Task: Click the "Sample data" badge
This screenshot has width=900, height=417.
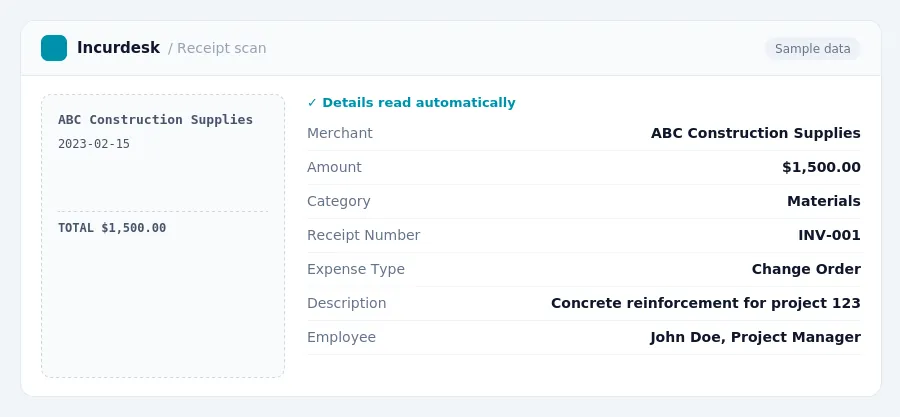Action: coord(812,49)
